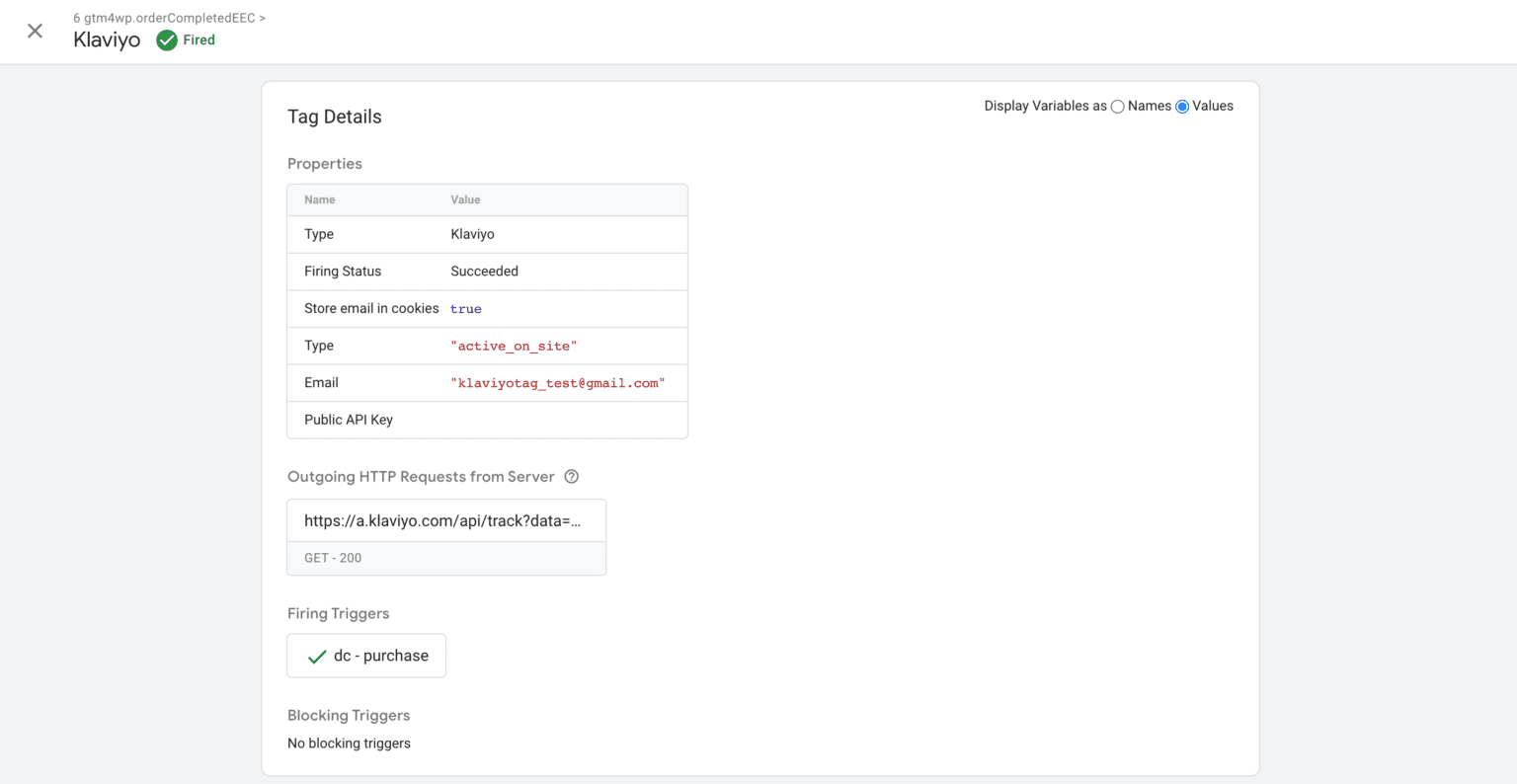
Task: Select the Names radio button
Action: 1118,107
